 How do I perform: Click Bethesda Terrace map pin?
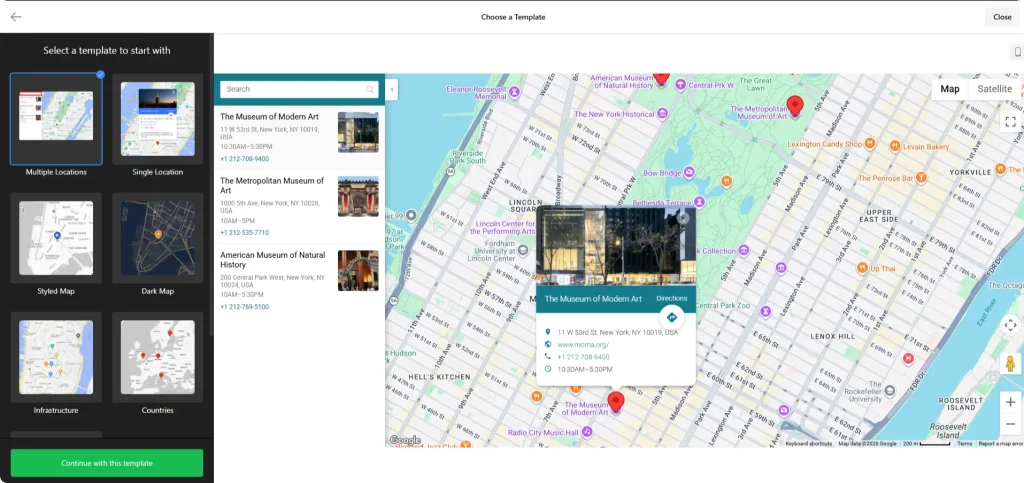(699, 202)
